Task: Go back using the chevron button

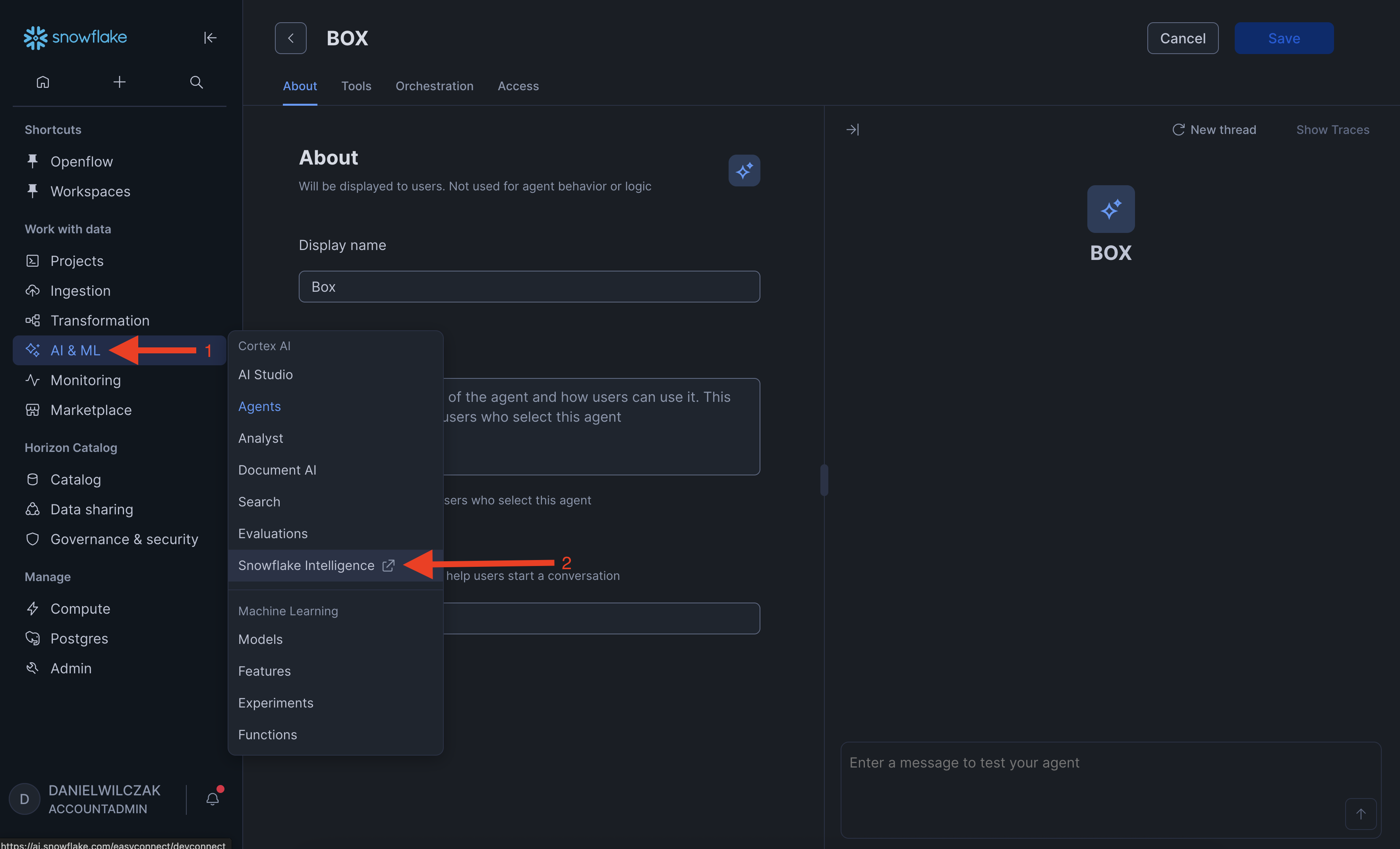Action: click(290, 38)
